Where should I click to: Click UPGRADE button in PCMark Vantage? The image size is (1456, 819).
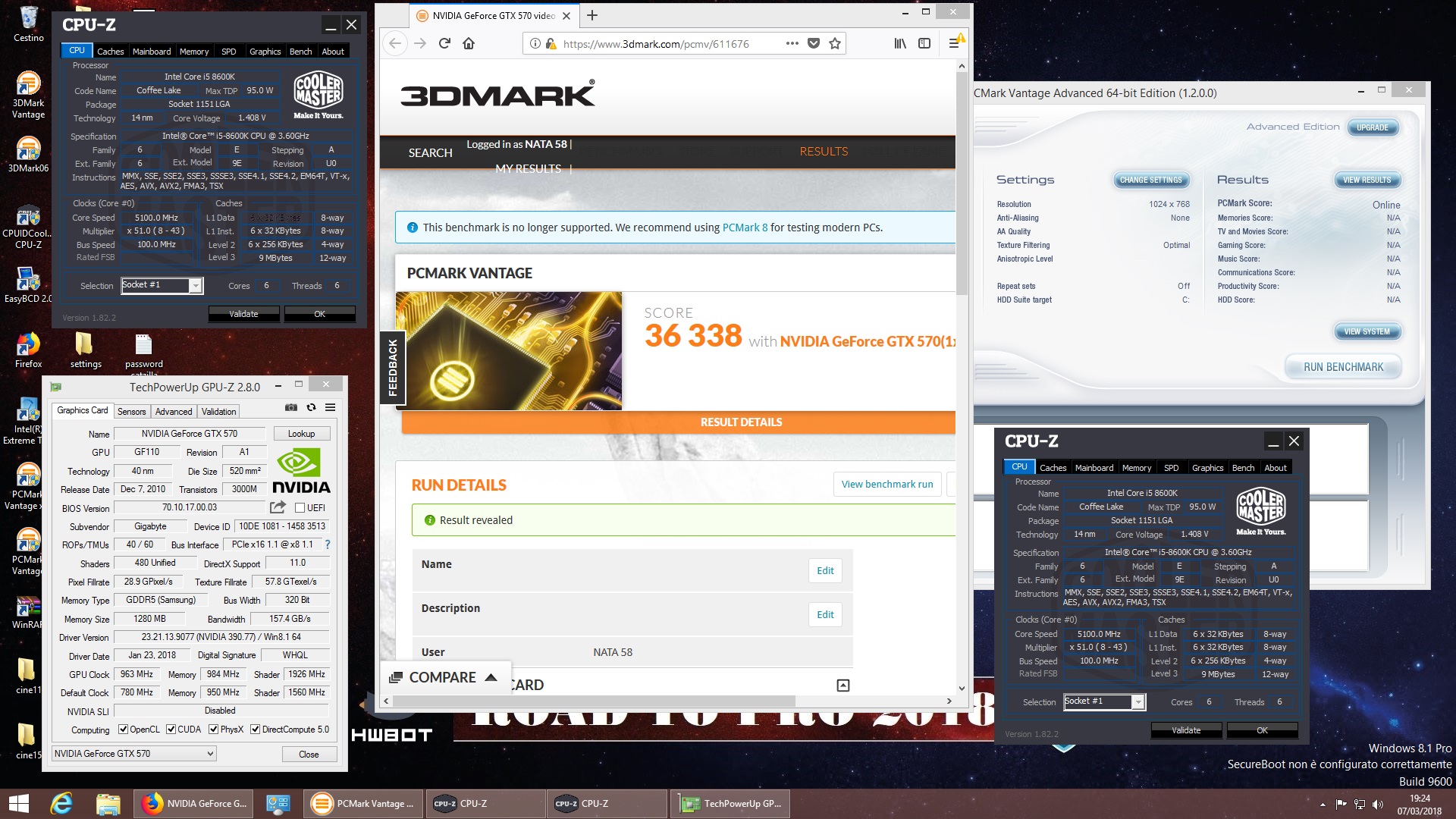pyautogui.click(x=1373, y=127)
